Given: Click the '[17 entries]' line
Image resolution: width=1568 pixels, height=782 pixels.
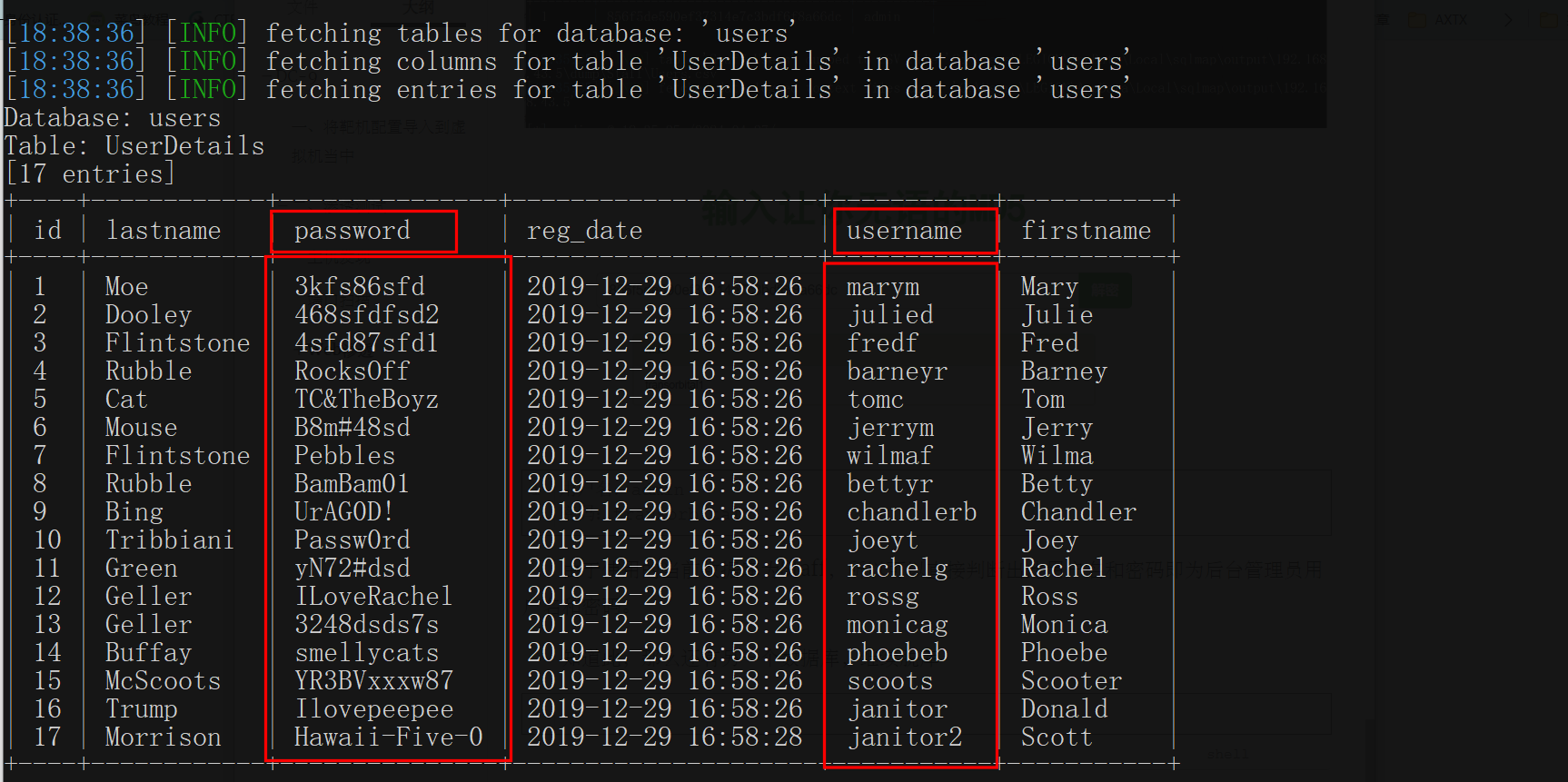Looking at the screenshot, I should click(90, 174).
